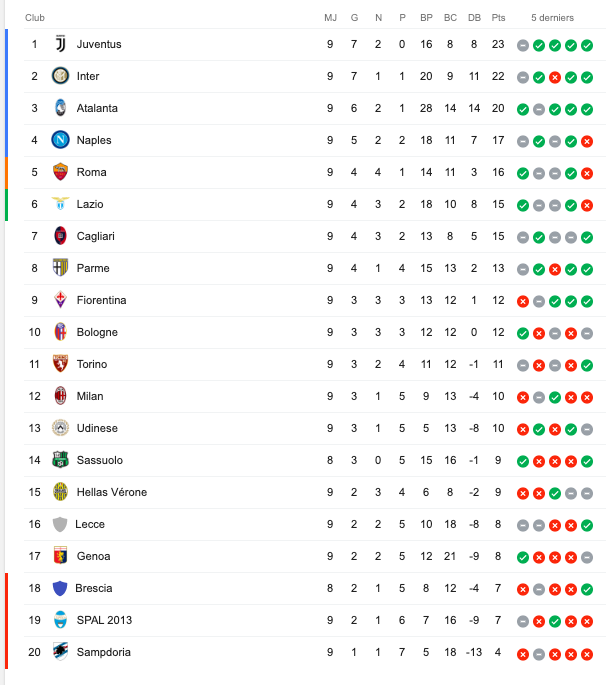Click the Inter club crest icon
Image resolution: width=607 pixels, height=685 pixels.
tap(61, 76)
